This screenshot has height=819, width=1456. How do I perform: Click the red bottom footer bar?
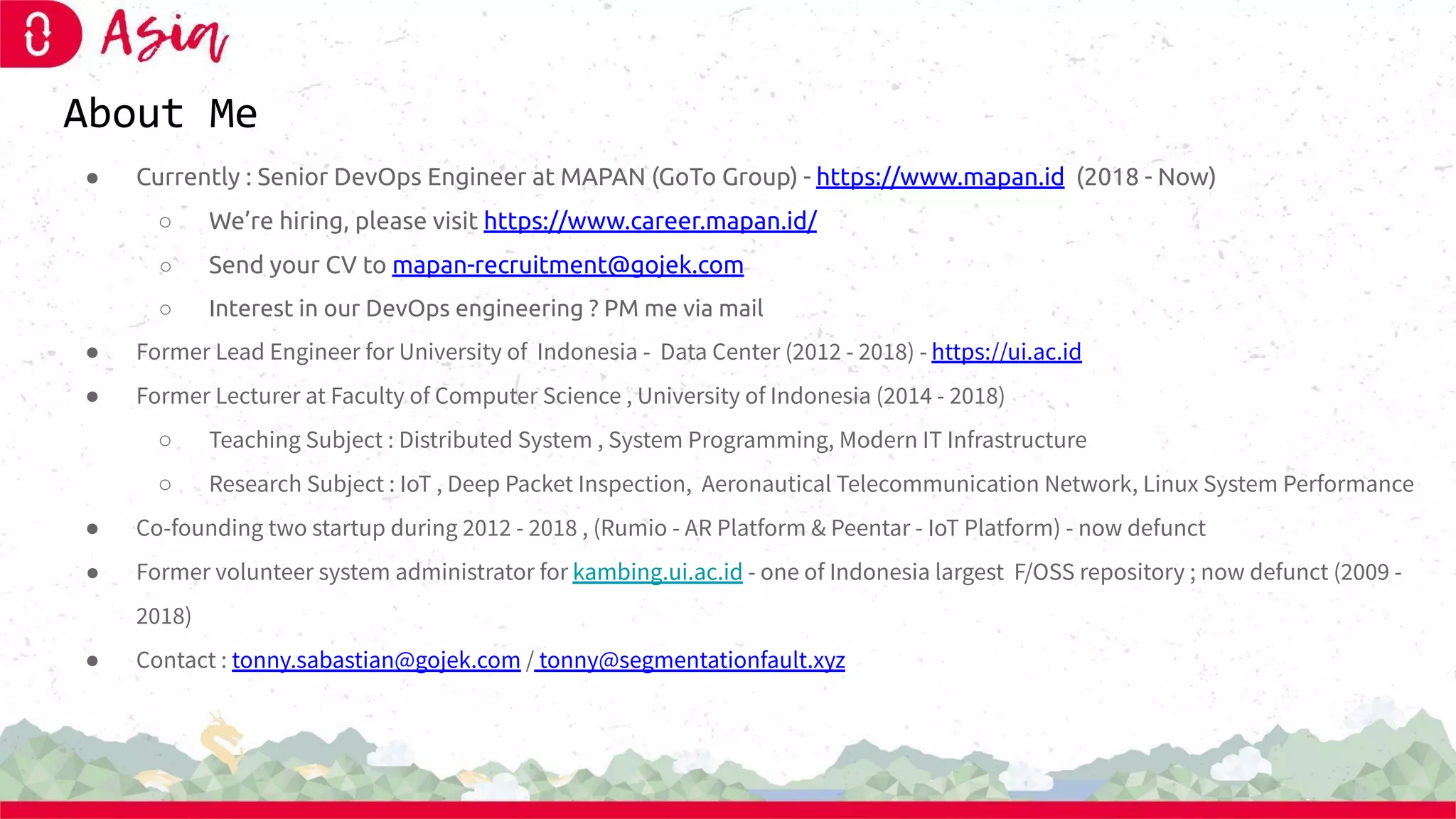[x=728, y=810]
